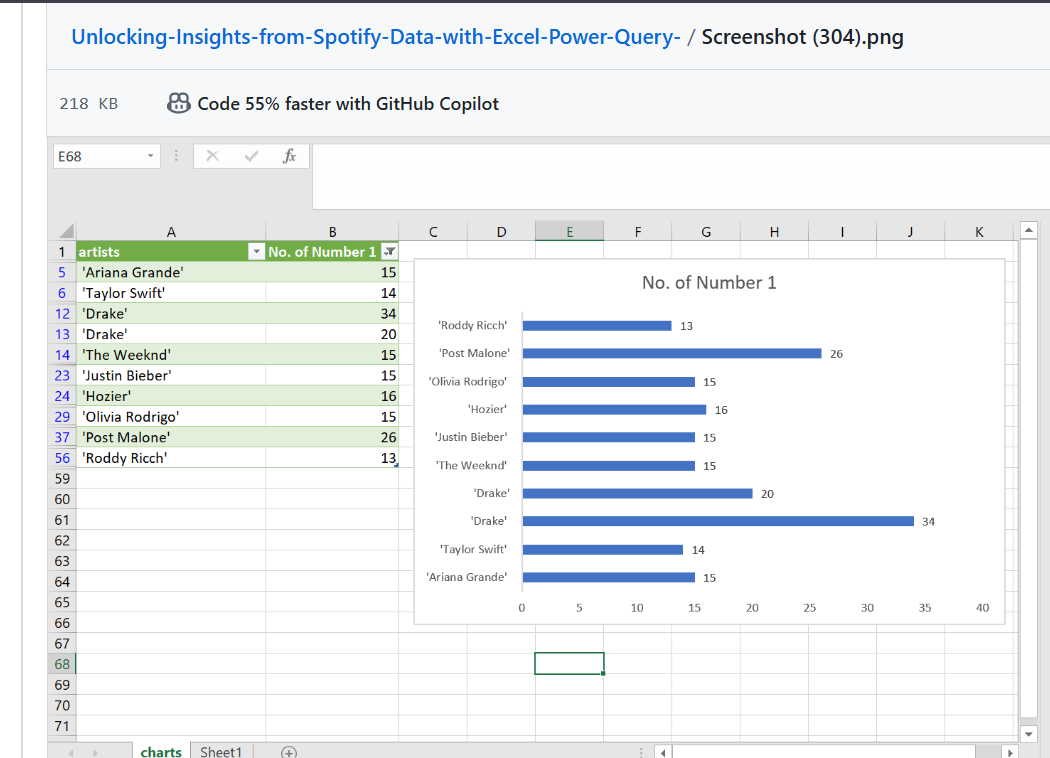Viewport: 1050px width, 758px height.
Task: Select the 'Post Malone' cell
Action: [x=171, y=437]
